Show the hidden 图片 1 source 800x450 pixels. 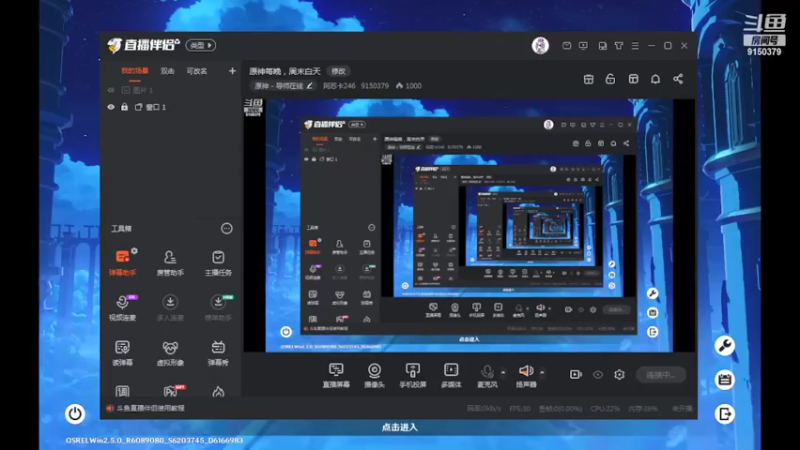(x=111, y=90)
